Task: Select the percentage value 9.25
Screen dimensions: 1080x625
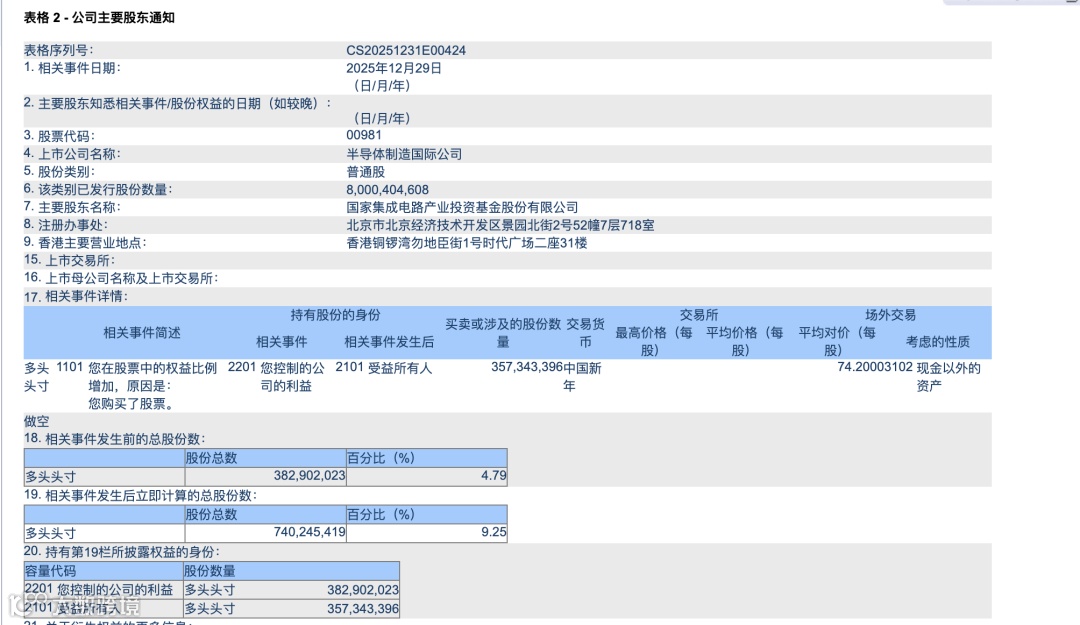Action: click(494, 532)
